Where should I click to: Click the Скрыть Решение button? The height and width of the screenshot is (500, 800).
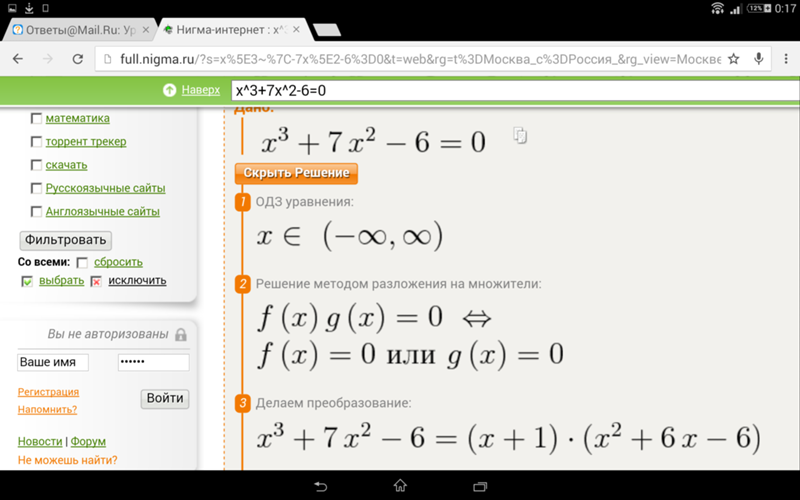coord(296,173)
